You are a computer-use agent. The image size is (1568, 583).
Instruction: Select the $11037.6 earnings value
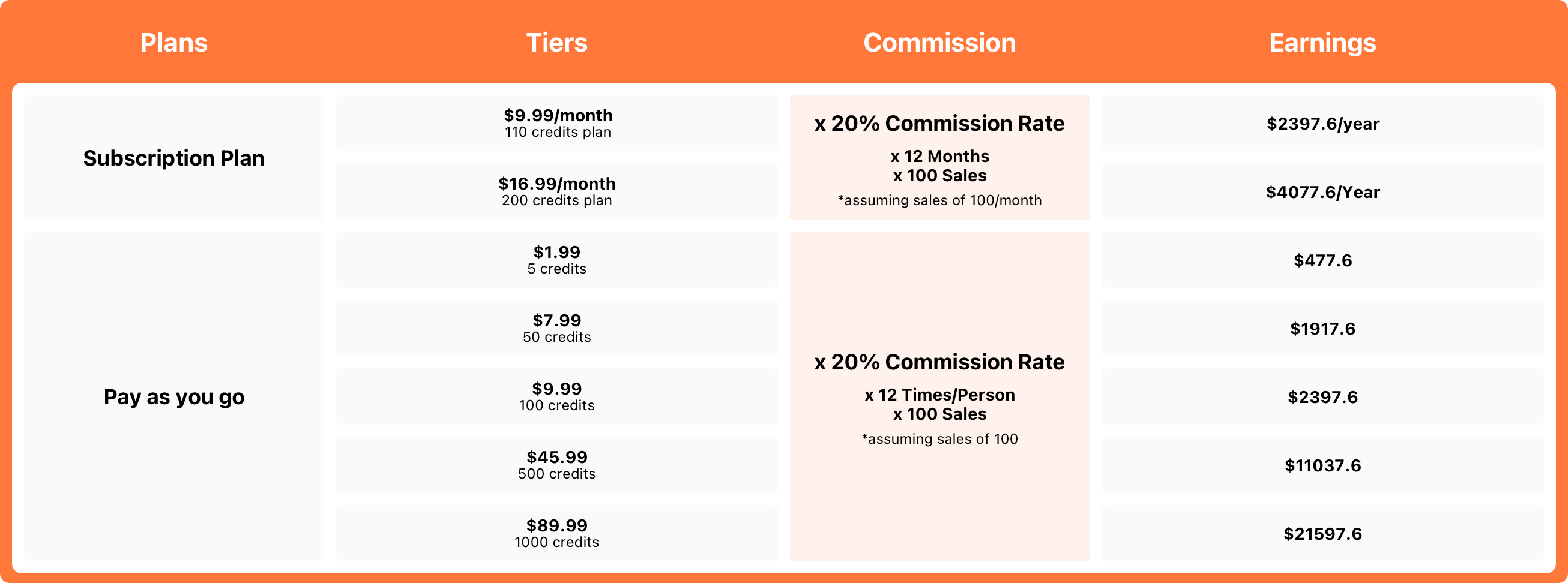click(1322, 465)
